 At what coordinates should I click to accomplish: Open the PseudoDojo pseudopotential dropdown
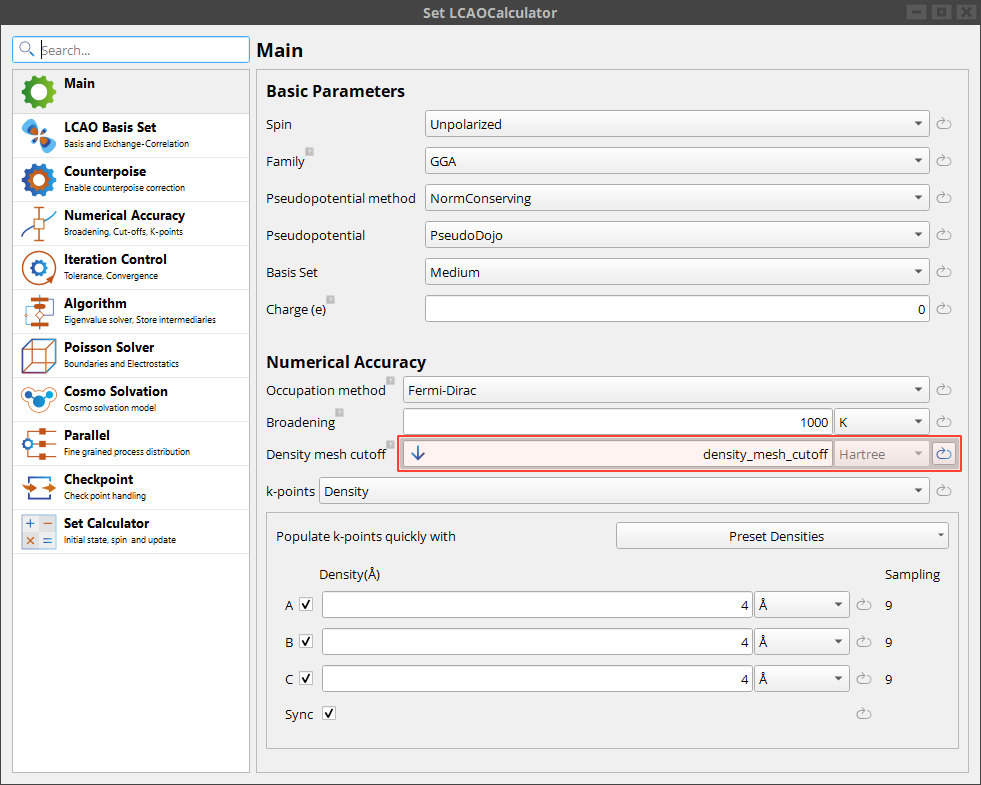[x=677, y=235]
